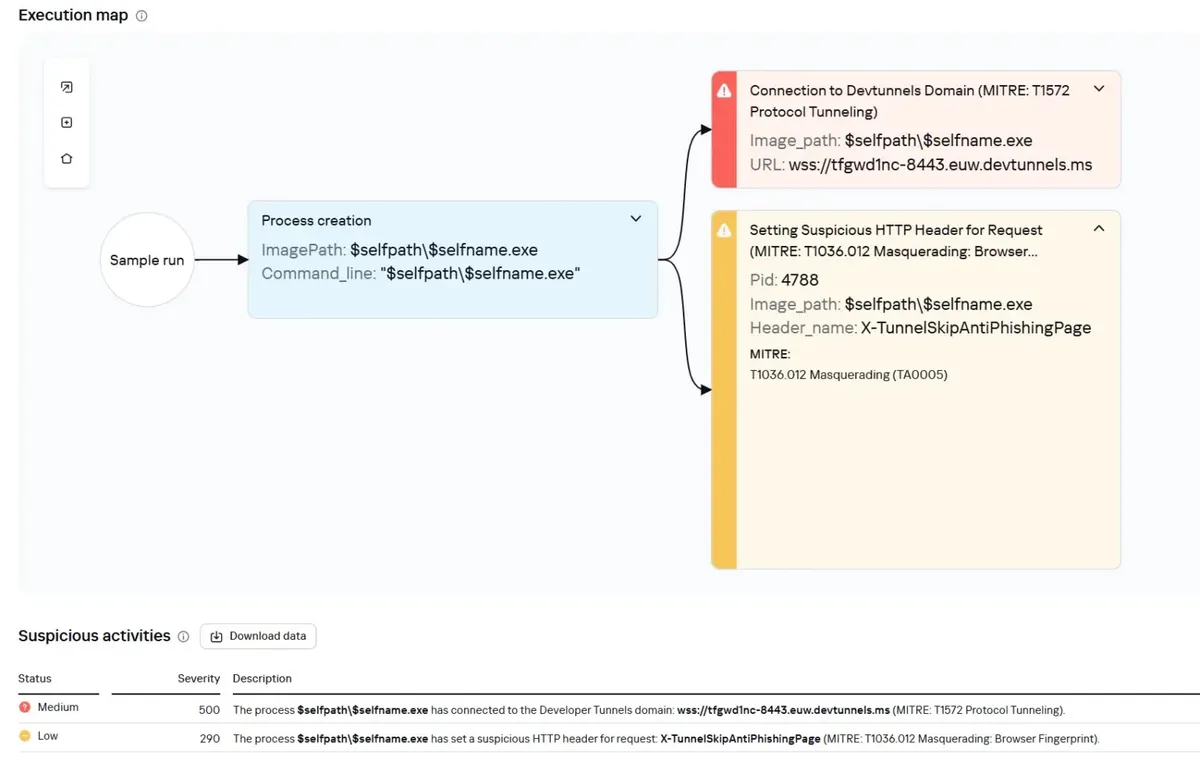
Task: Click the Download data button
Action: tap(258, 636)
